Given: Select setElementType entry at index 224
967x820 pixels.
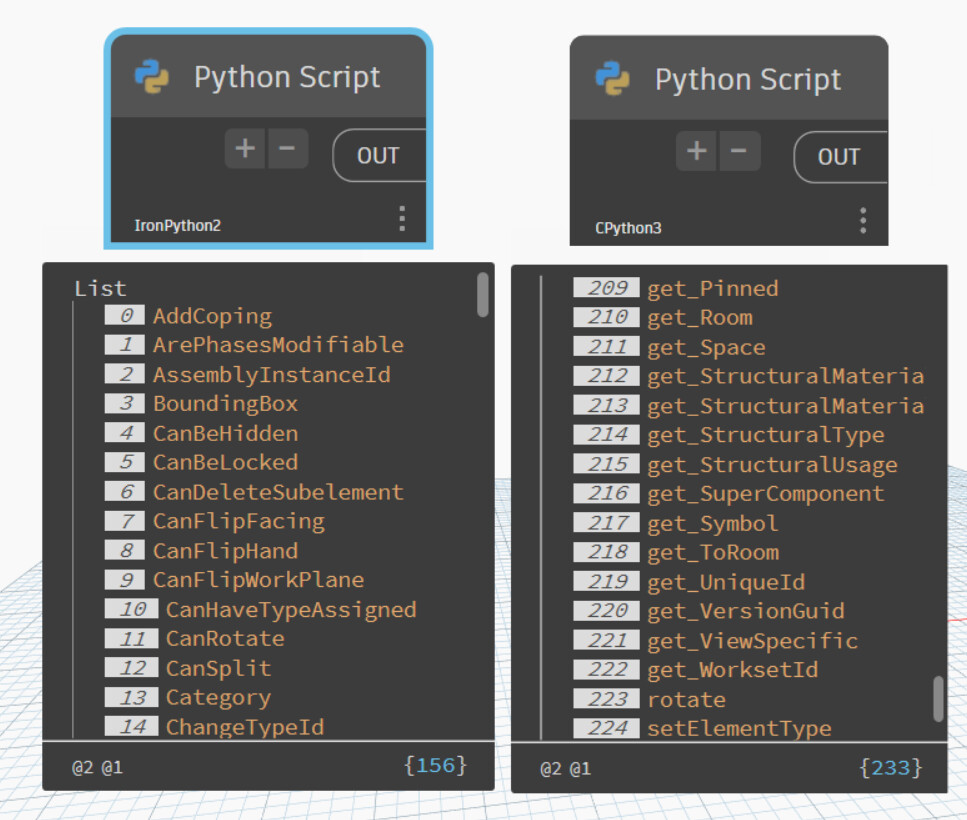Looking at the screenshot, I should [x=738, y=728].
